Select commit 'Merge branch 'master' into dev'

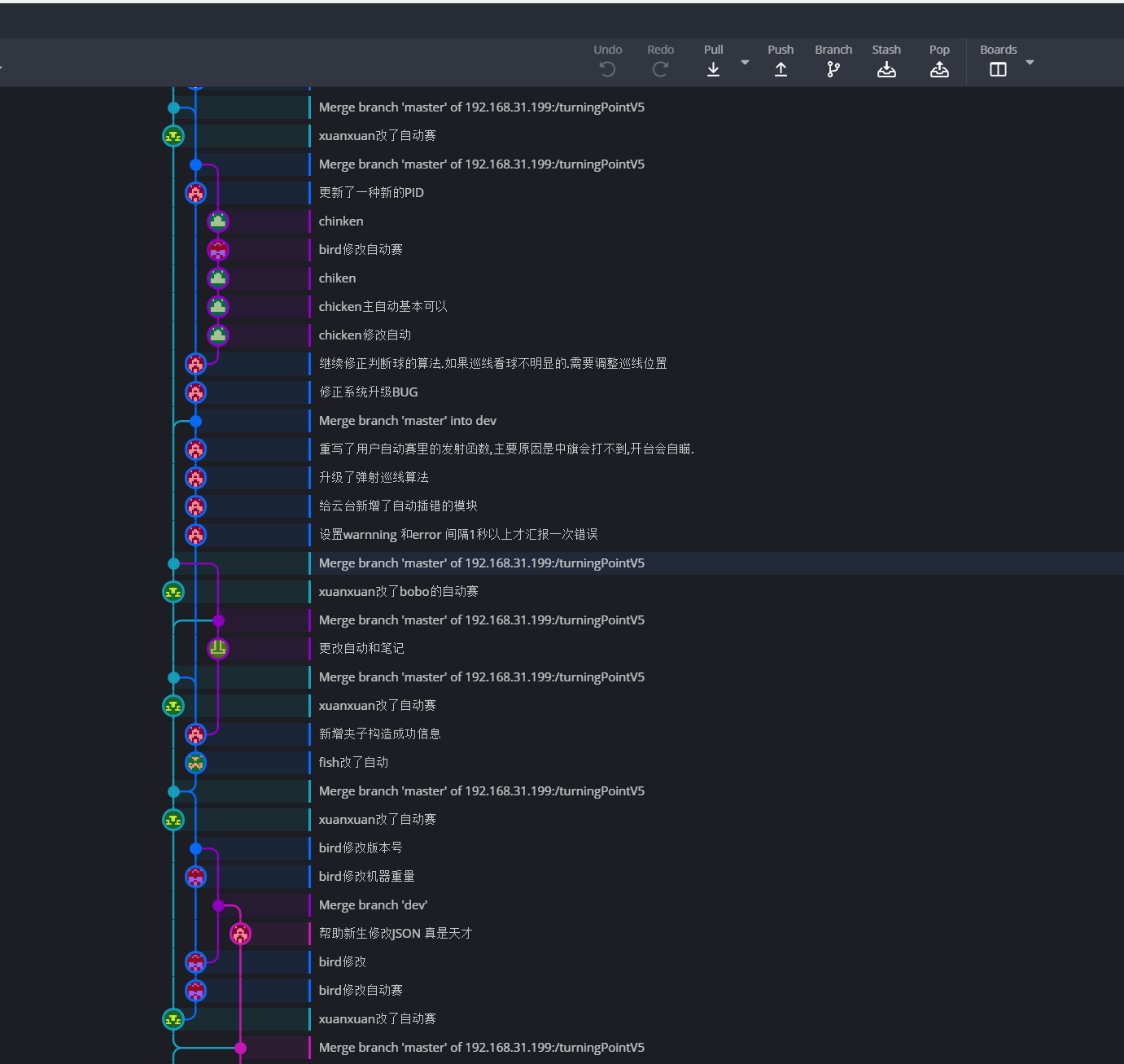(x=407, y=421)
